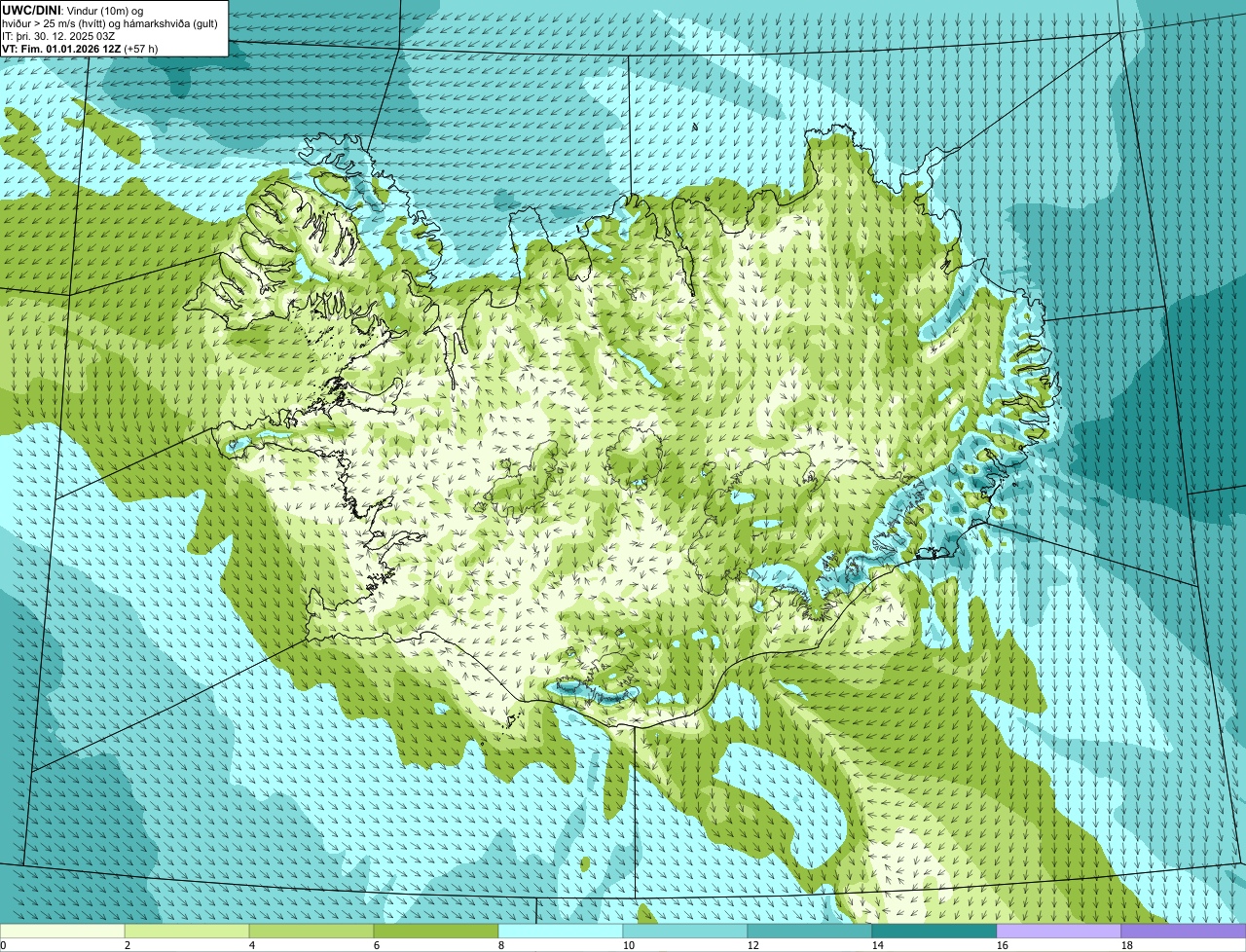The width and height of the screenshot is (1246, 952).
Task: Click the 6–8 m/s olive green legend swatch
Action: pyautogui.click(x=436, y=931)
